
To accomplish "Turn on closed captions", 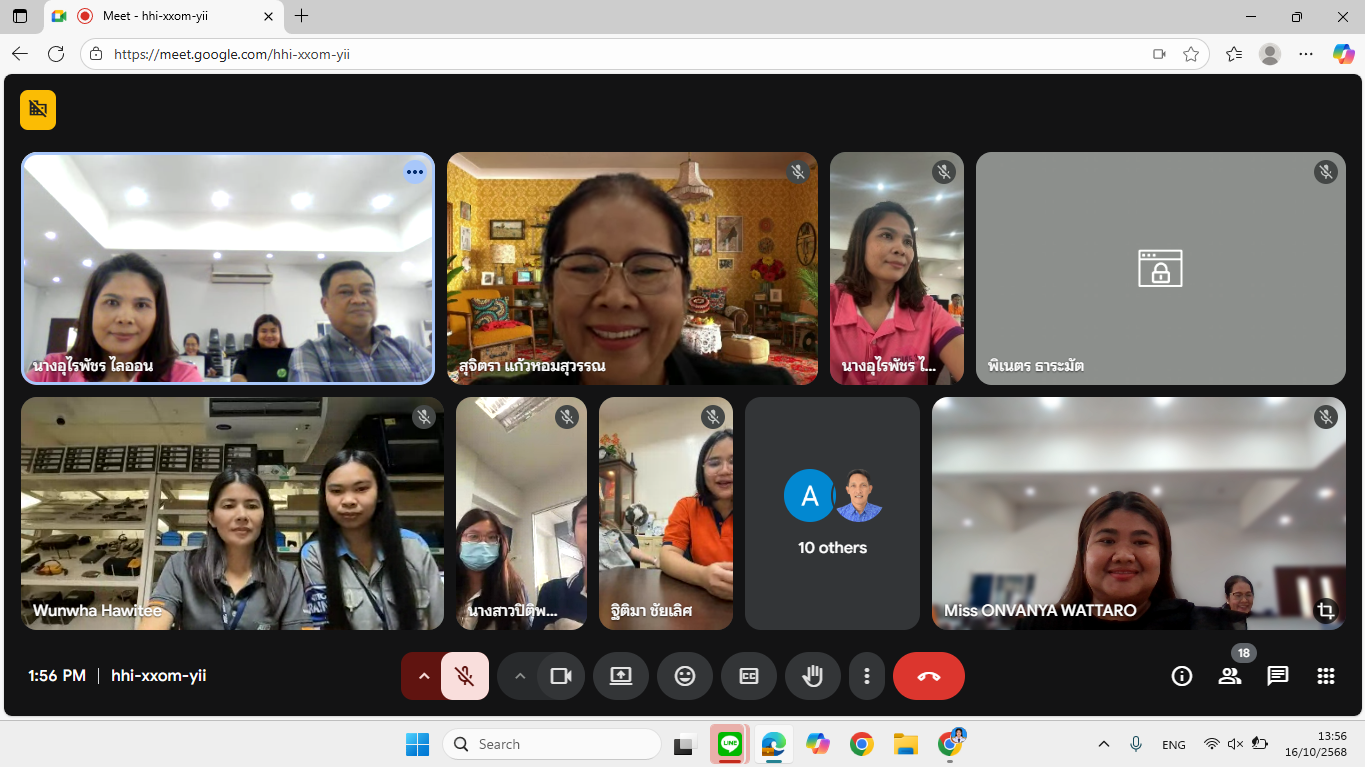I will (x=748, y=676).
